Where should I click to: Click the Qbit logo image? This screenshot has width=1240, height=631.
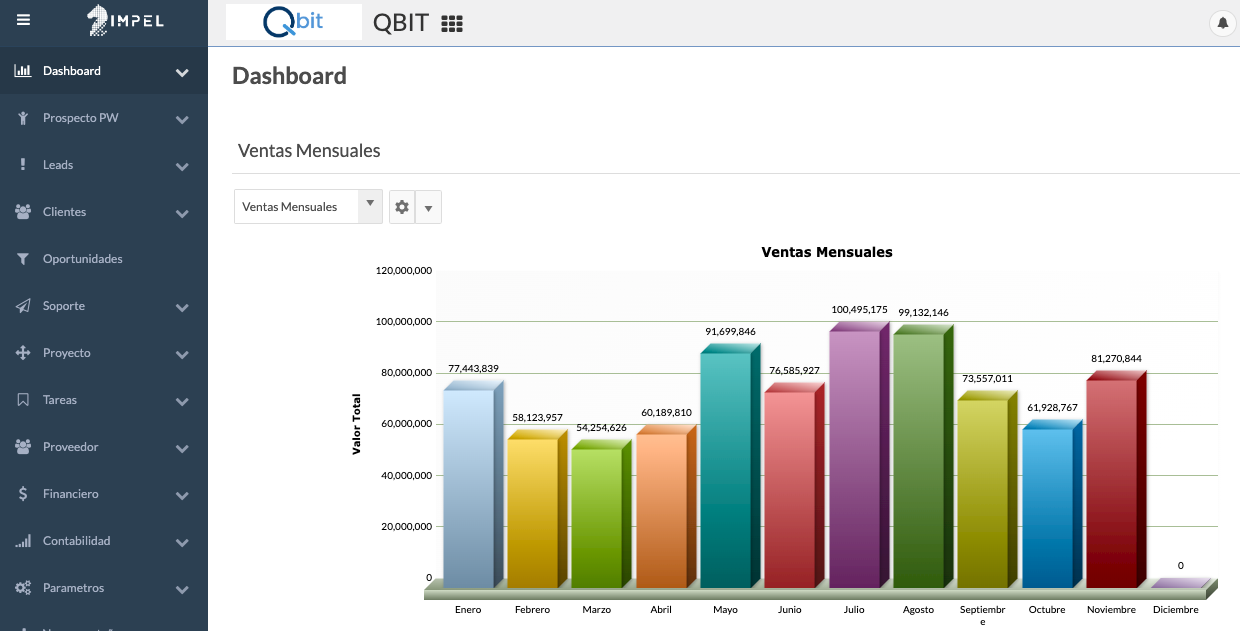(x=293, y=22)
